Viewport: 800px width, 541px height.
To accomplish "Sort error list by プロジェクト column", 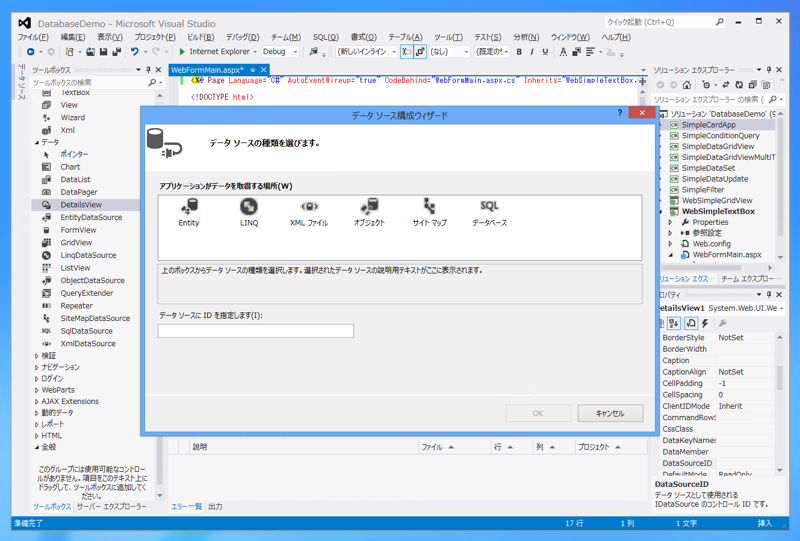I will click(611, 447).
